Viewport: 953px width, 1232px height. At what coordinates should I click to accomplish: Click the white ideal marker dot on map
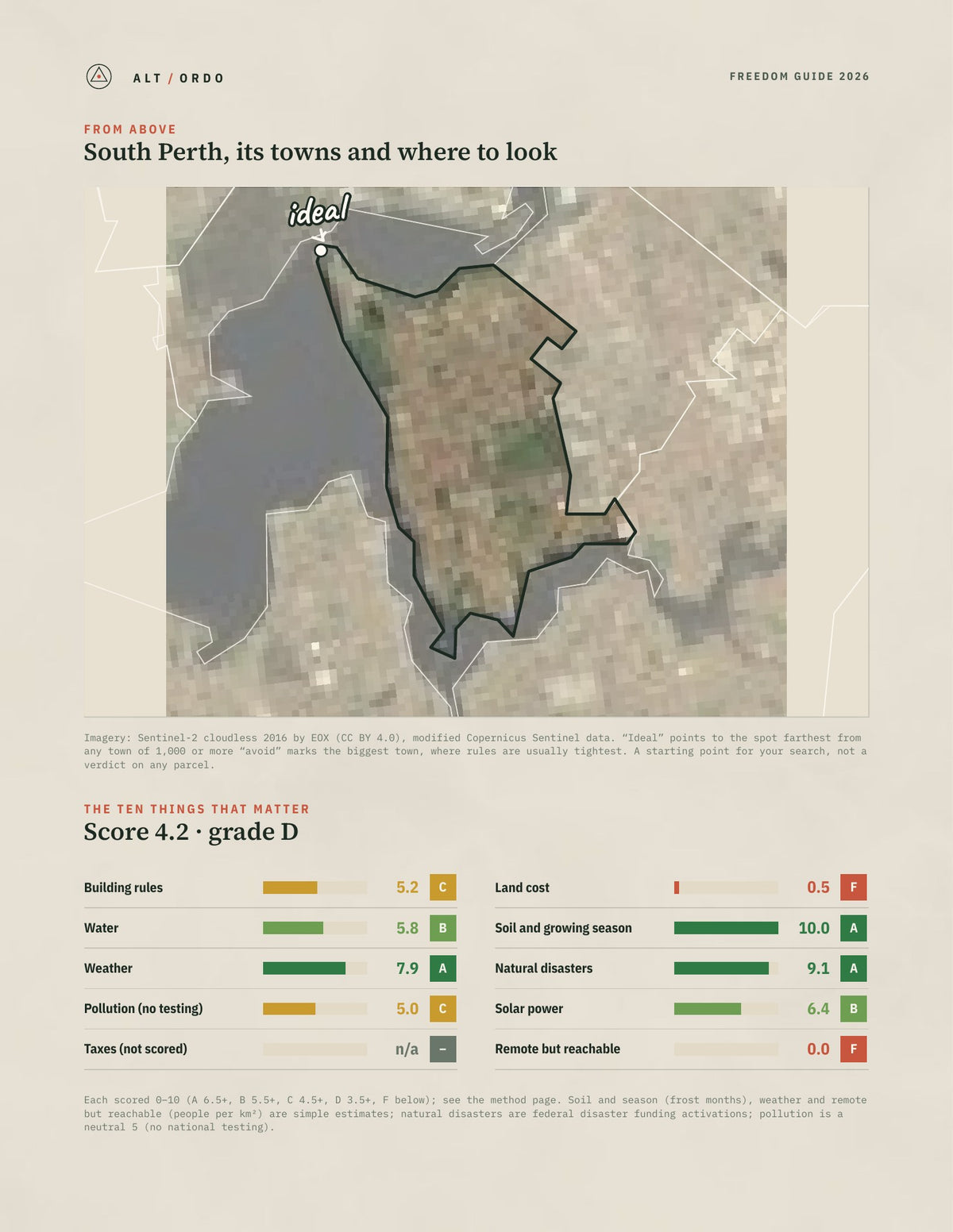click(321, 250)
